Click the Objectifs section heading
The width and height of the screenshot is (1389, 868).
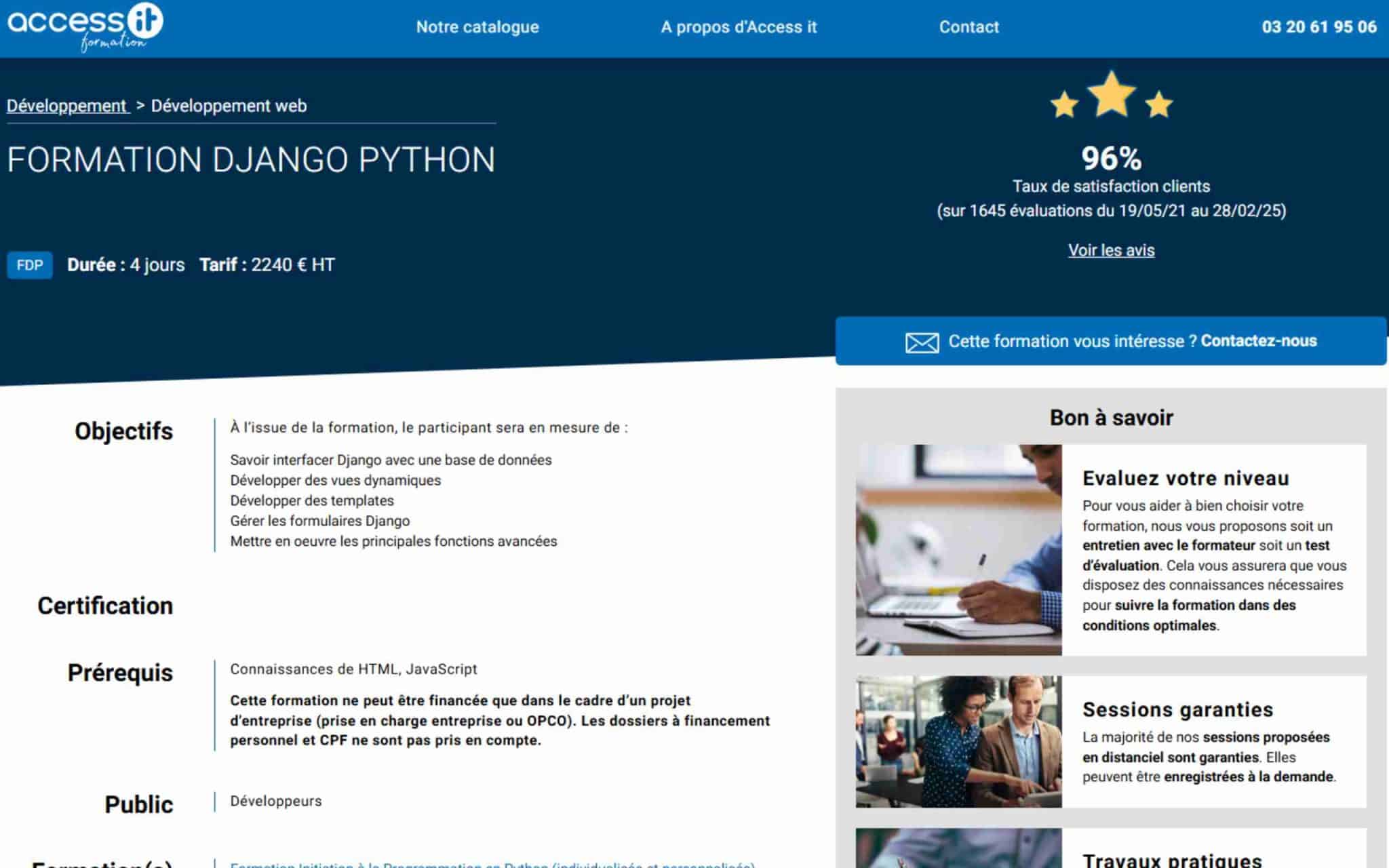(123, 431)
